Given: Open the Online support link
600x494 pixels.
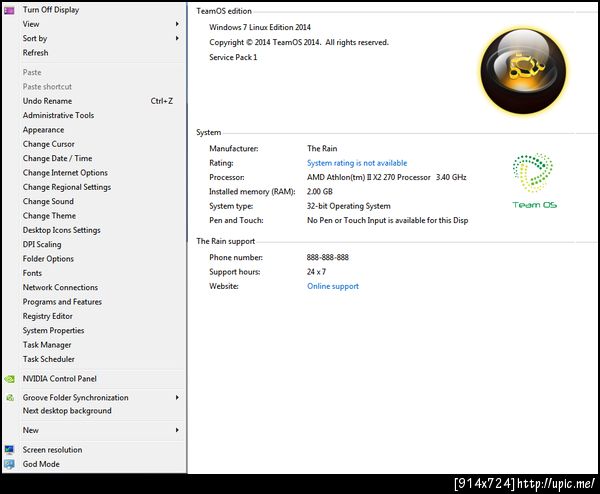Looking at the screenshot, I should pos(333,286).
